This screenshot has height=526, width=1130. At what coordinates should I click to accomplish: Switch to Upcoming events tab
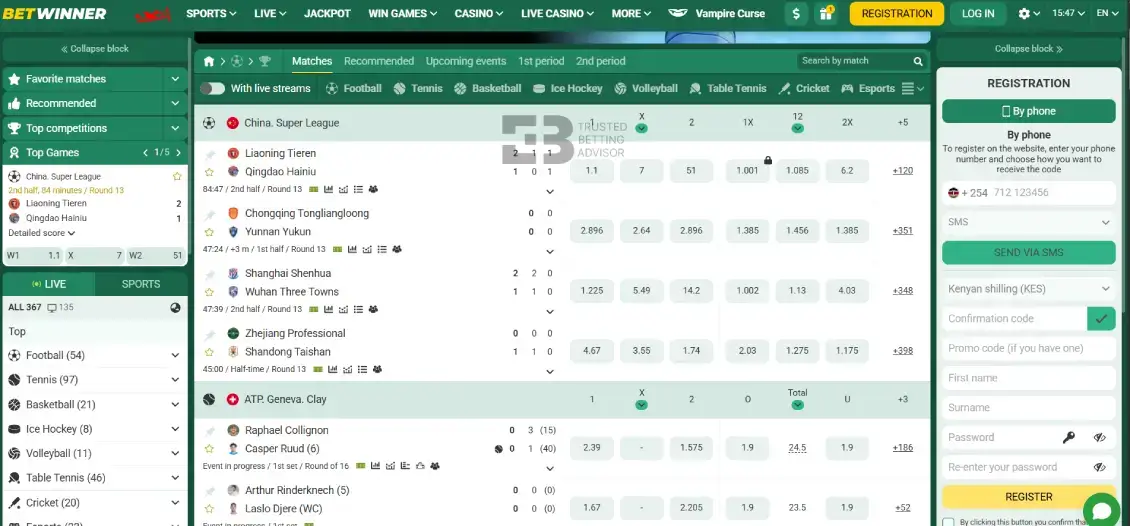466,61
